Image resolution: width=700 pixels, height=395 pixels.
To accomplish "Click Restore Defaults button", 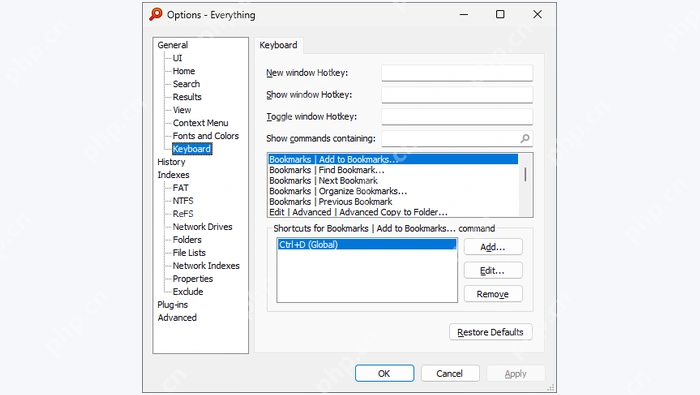I will pos(491,332).
